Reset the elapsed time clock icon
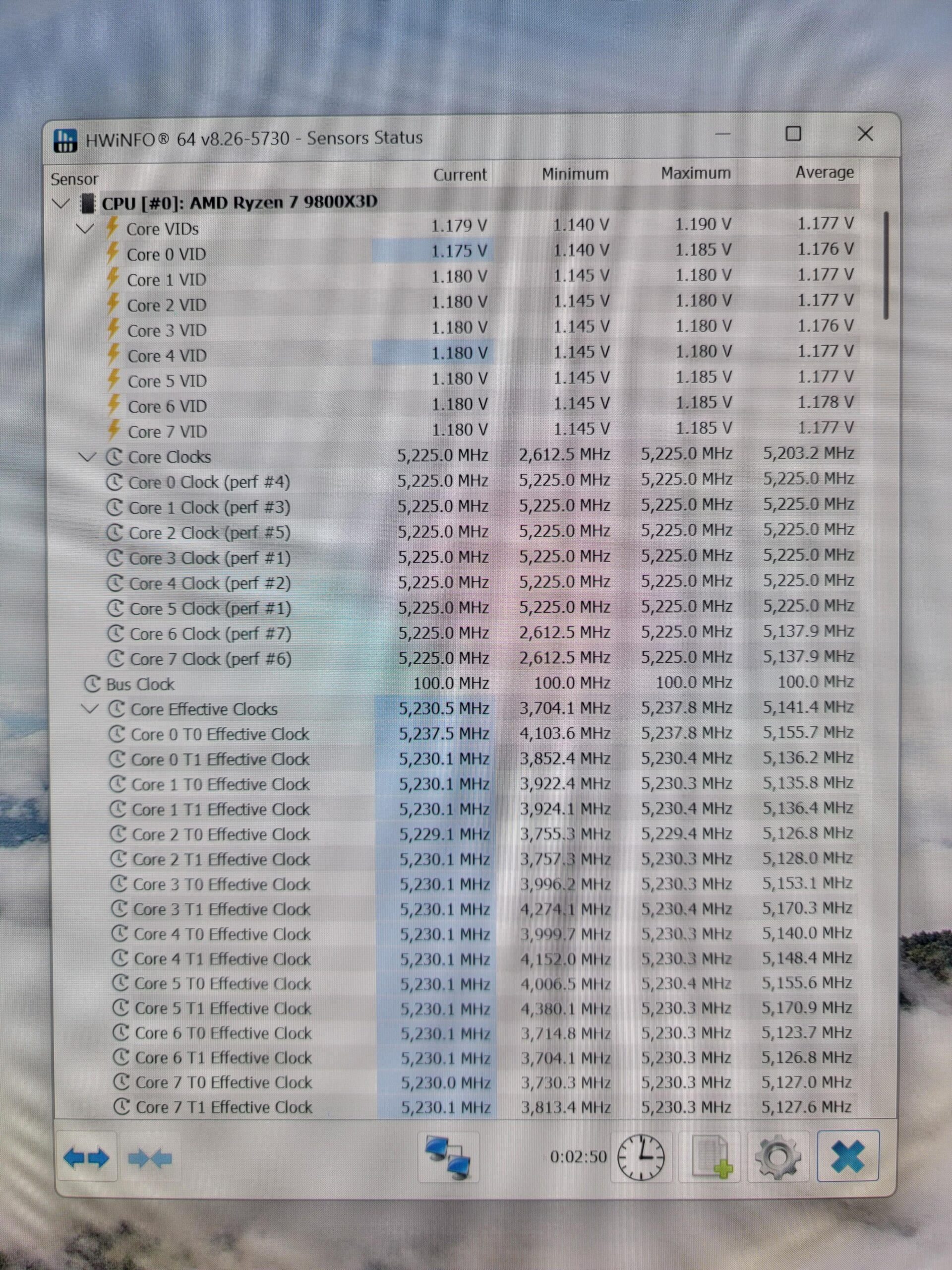 [x=641, y=1156]
